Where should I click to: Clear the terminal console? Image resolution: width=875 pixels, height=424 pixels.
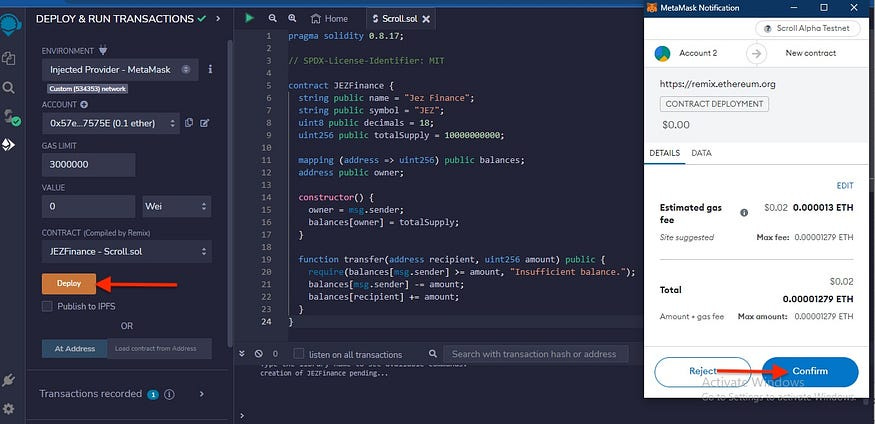258,354
